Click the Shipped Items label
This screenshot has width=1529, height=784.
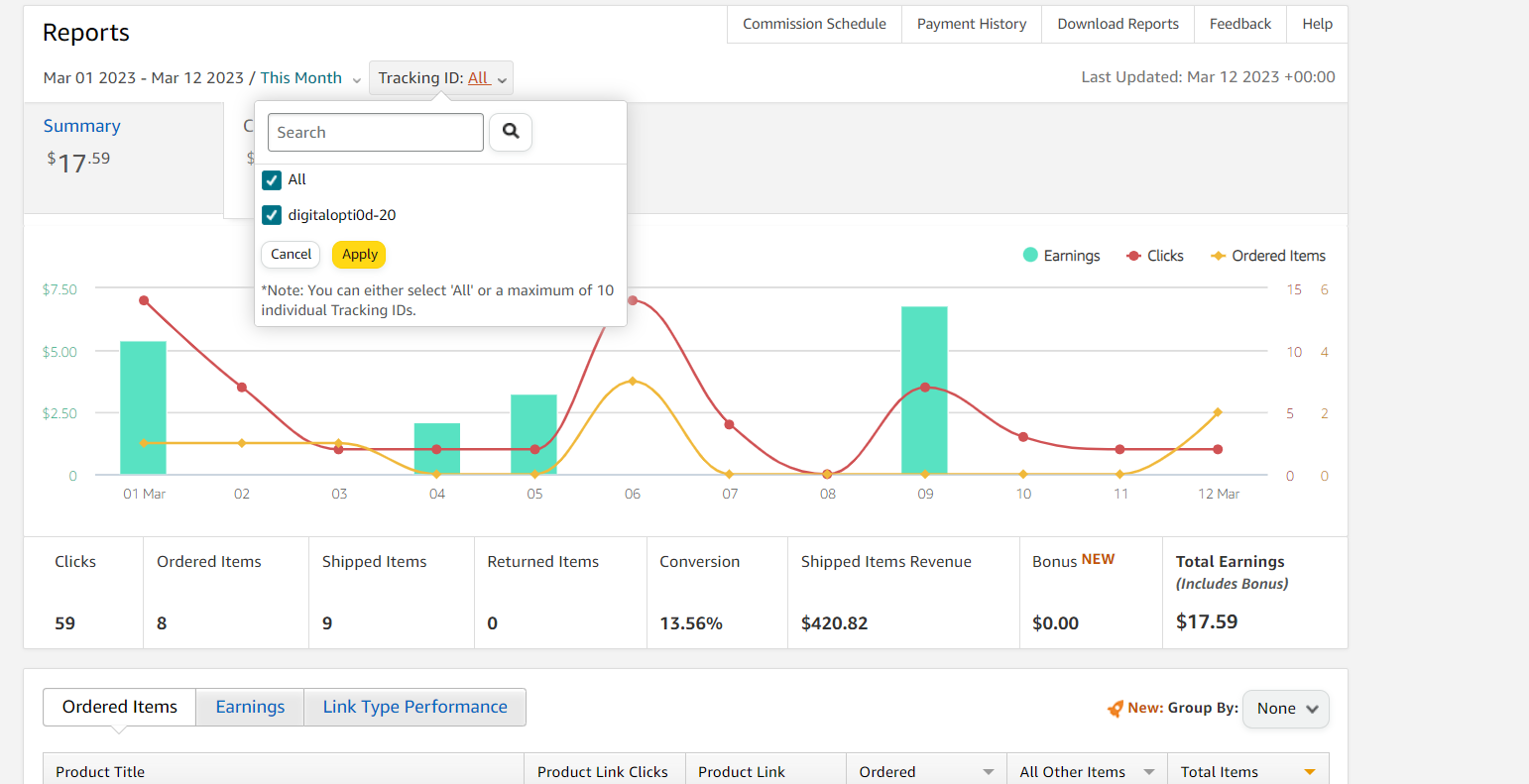[x=374, y=562]
